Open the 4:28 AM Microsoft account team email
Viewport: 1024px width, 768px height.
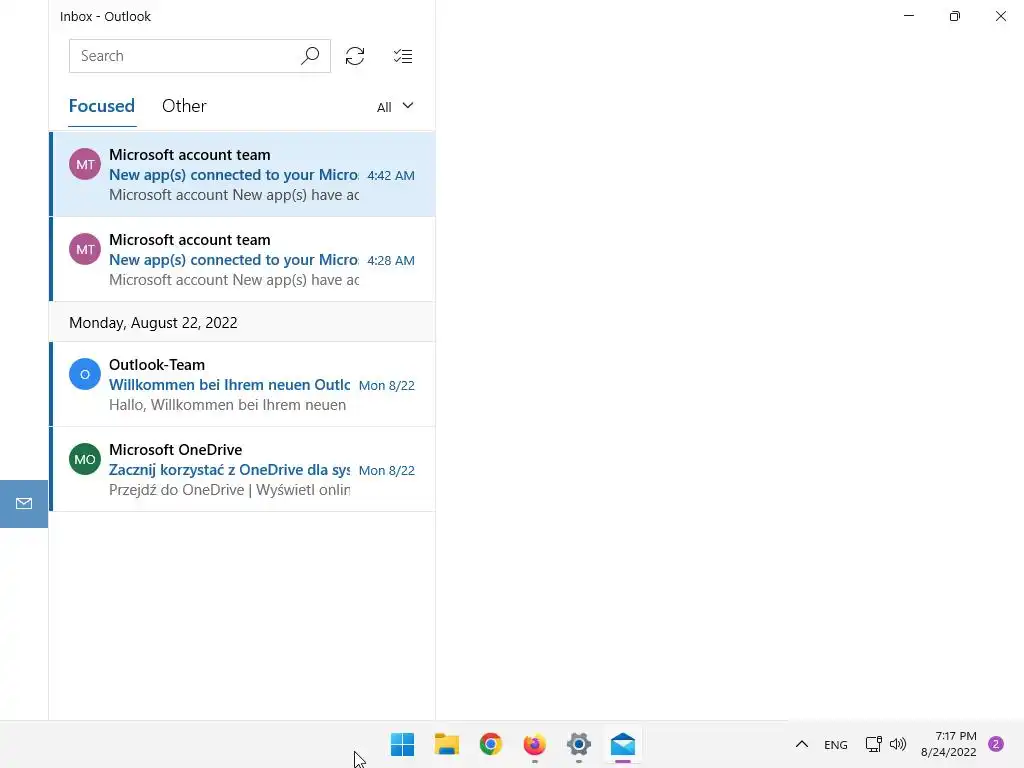242,259
